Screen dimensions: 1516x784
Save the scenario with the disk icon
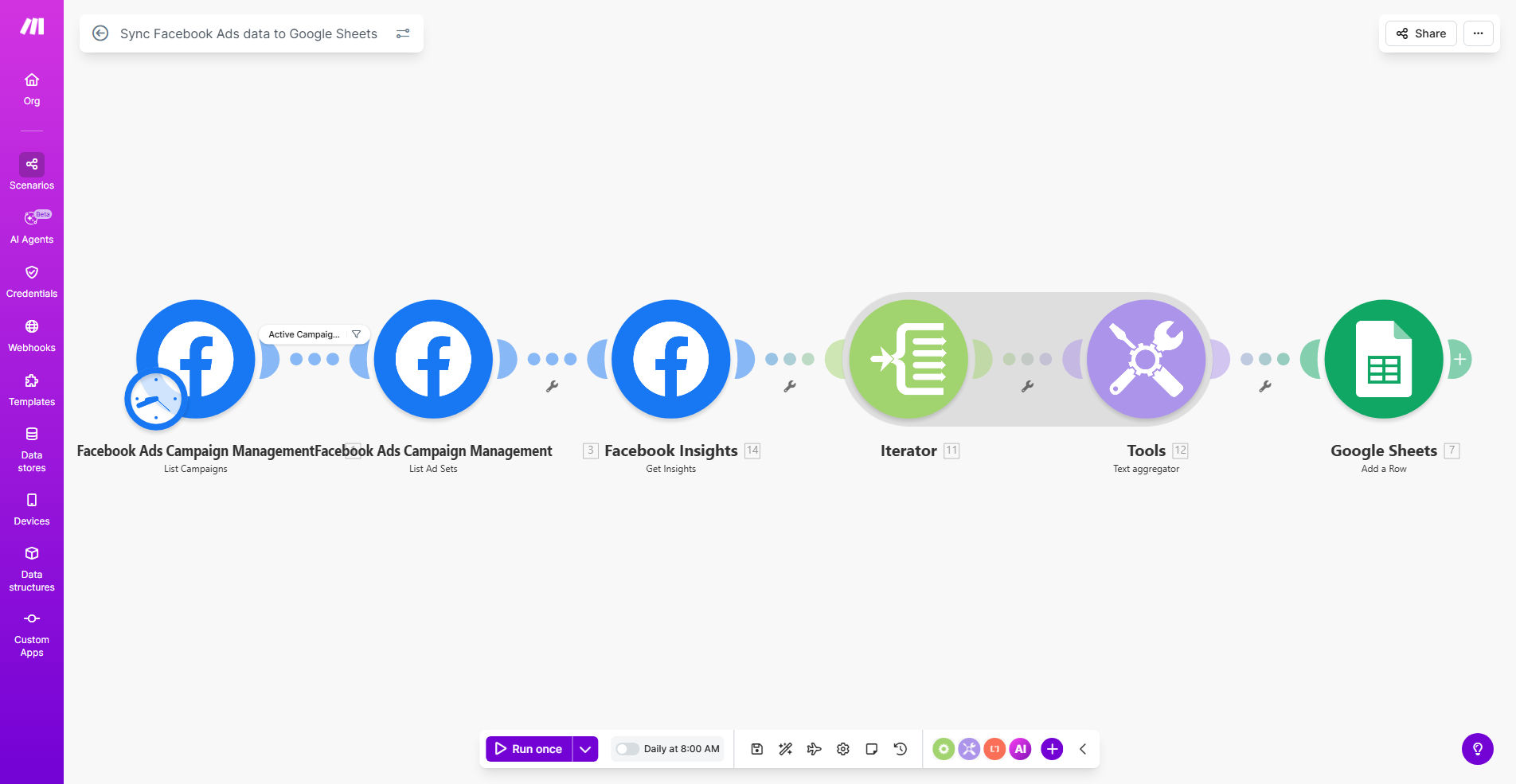(x=757, y=749)
